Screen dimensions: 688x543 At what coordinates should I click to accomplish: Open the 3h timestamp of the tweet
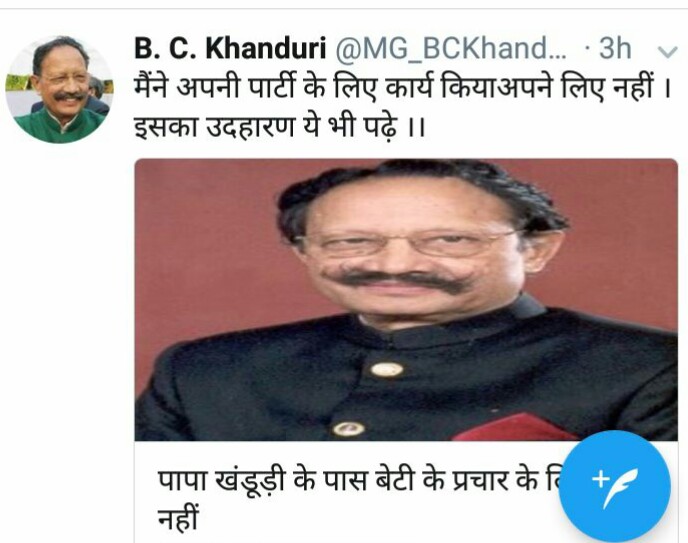point(615,48)
